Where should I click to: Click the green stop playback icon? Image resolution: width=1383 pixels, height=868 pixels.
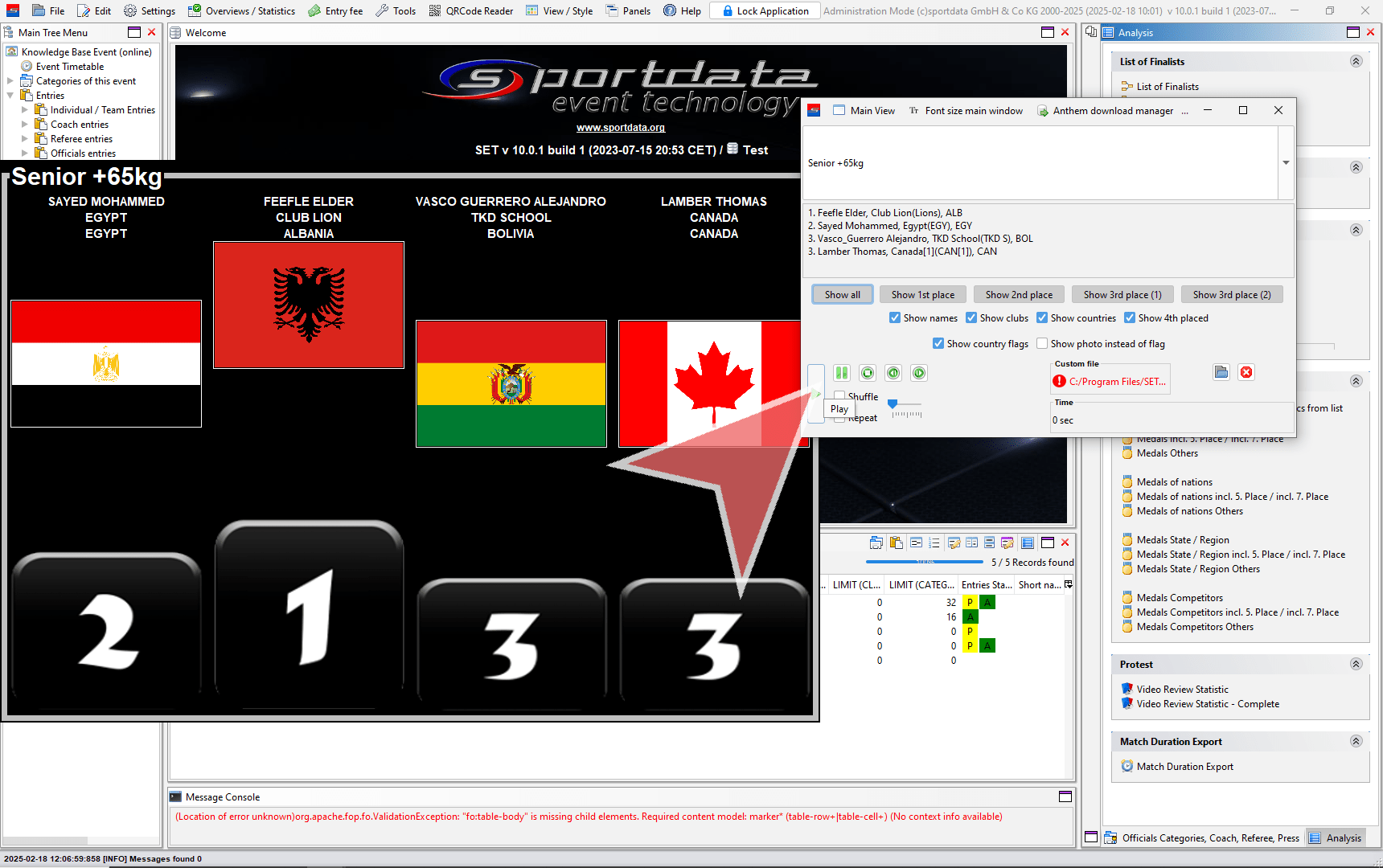pyautogui.click(x=868, y=373)
